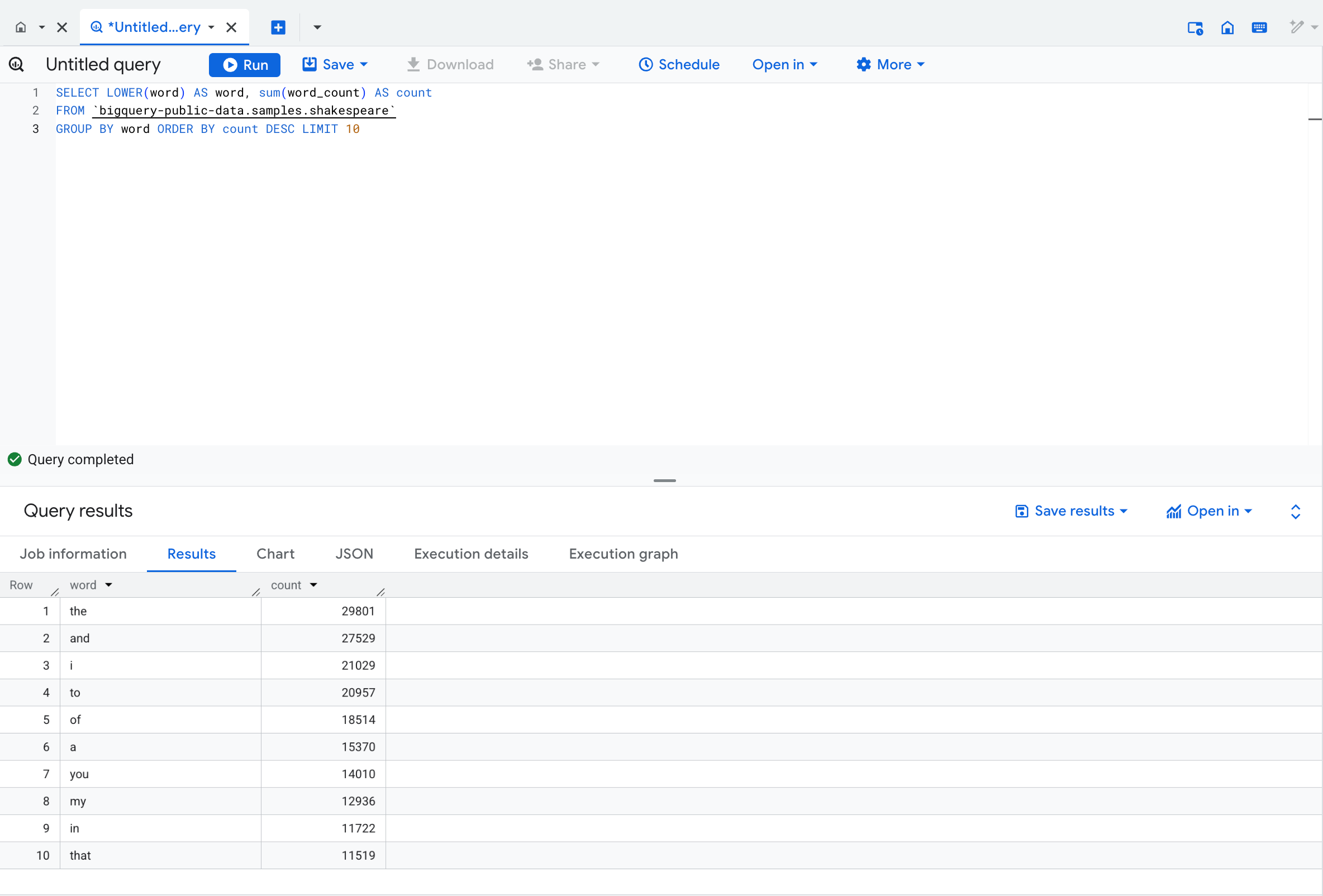The height and width of the screenshot is (896, 1323).
Task: Open the word column sort menu
Action: coord(109,585)
